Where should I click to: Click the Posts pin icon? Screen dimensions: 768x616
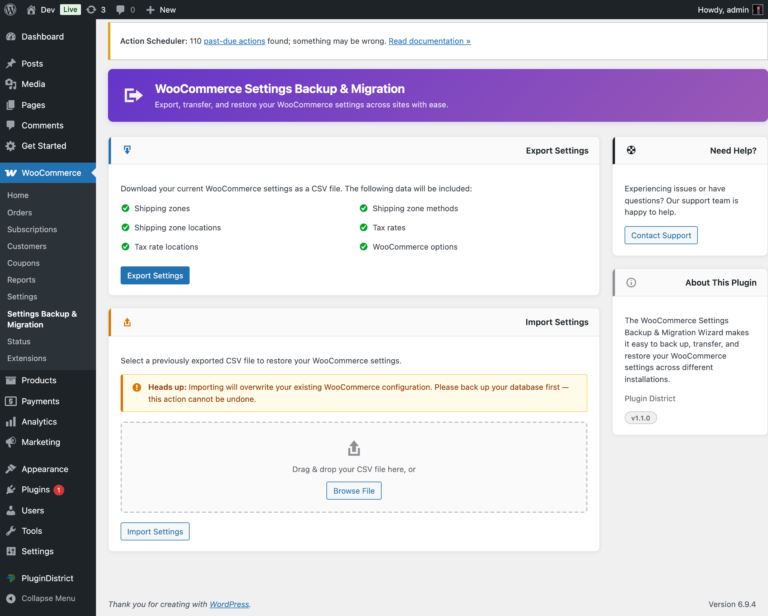(x=11, y=64)
